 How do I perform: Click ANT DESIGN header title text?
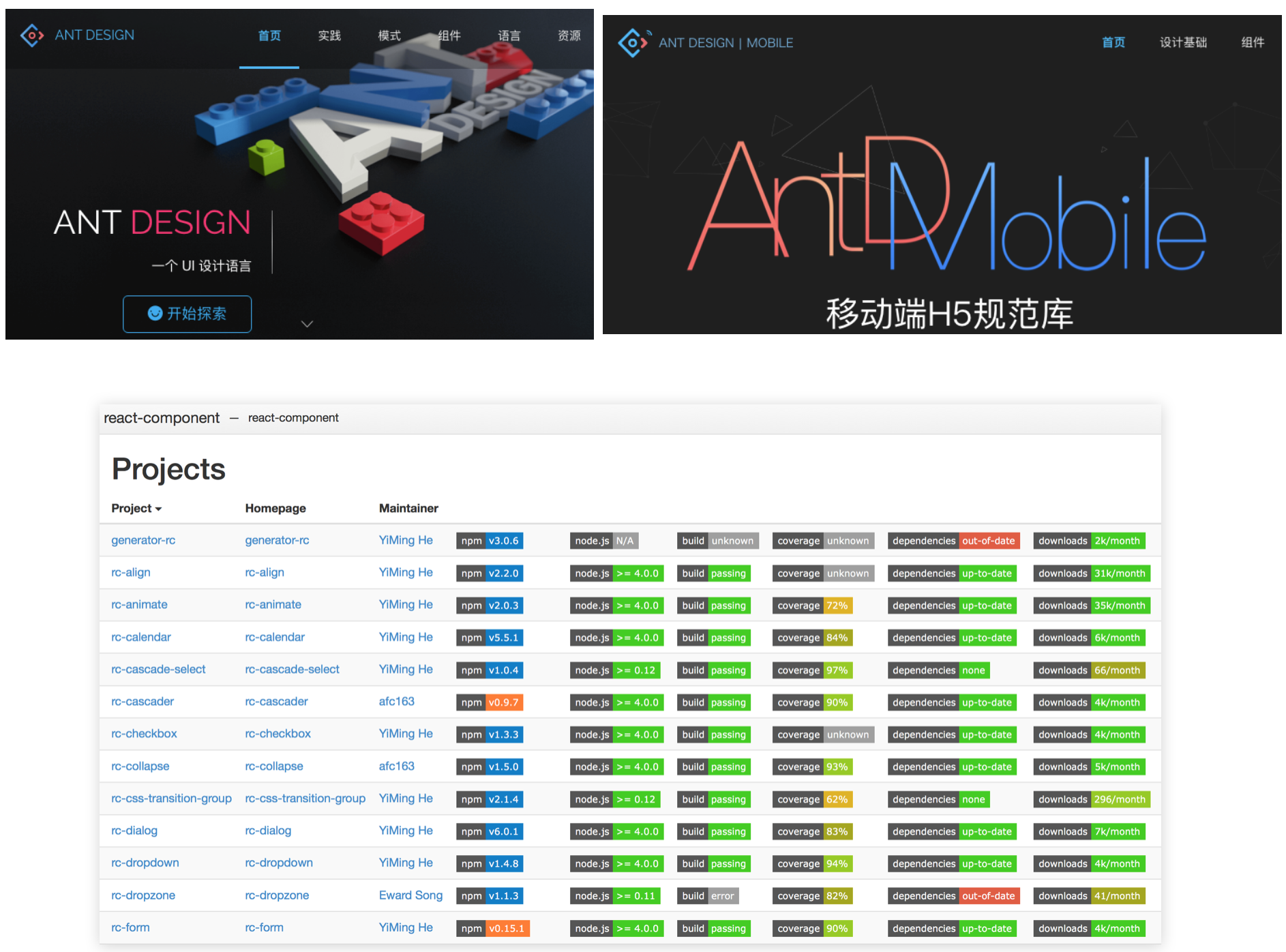(x=95, y=35)
